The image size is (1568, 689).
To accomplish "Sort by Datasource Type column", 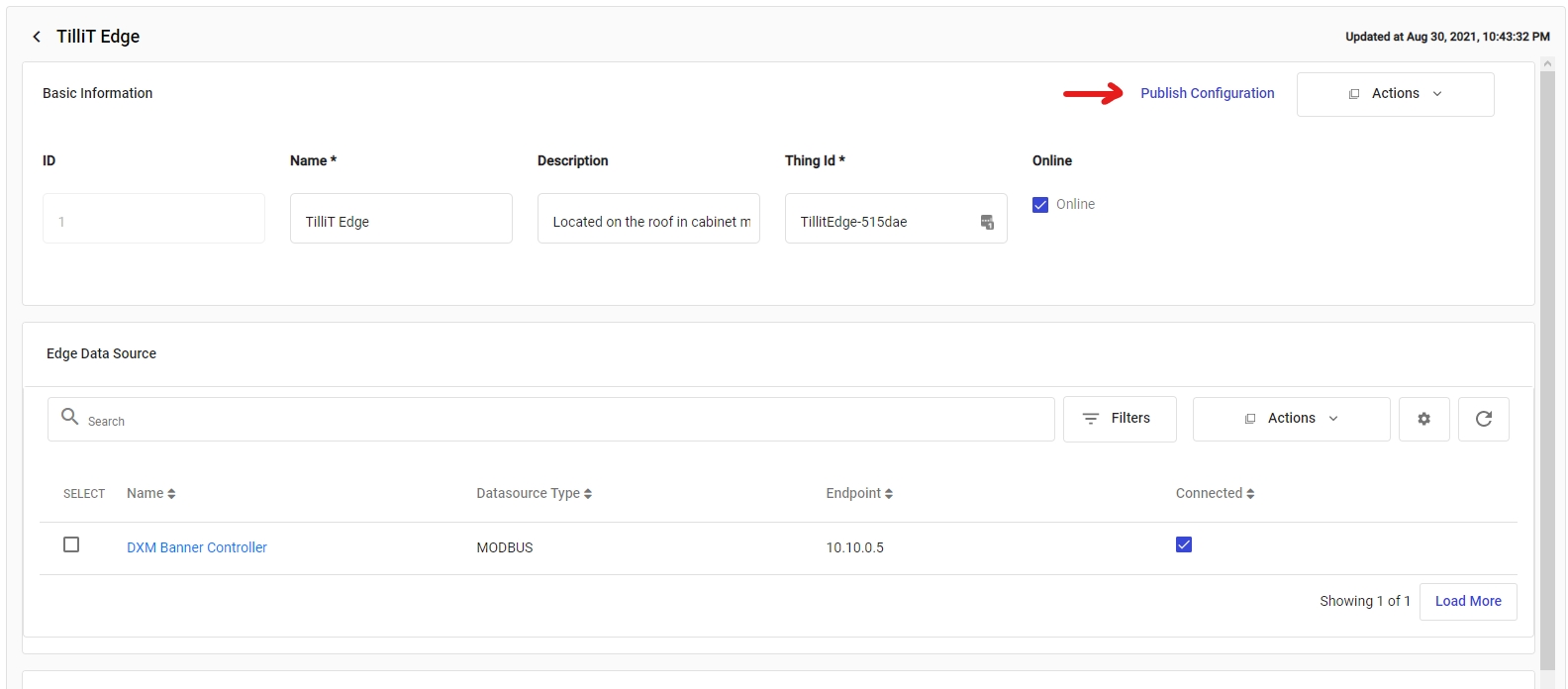I will tap(588, 494).
